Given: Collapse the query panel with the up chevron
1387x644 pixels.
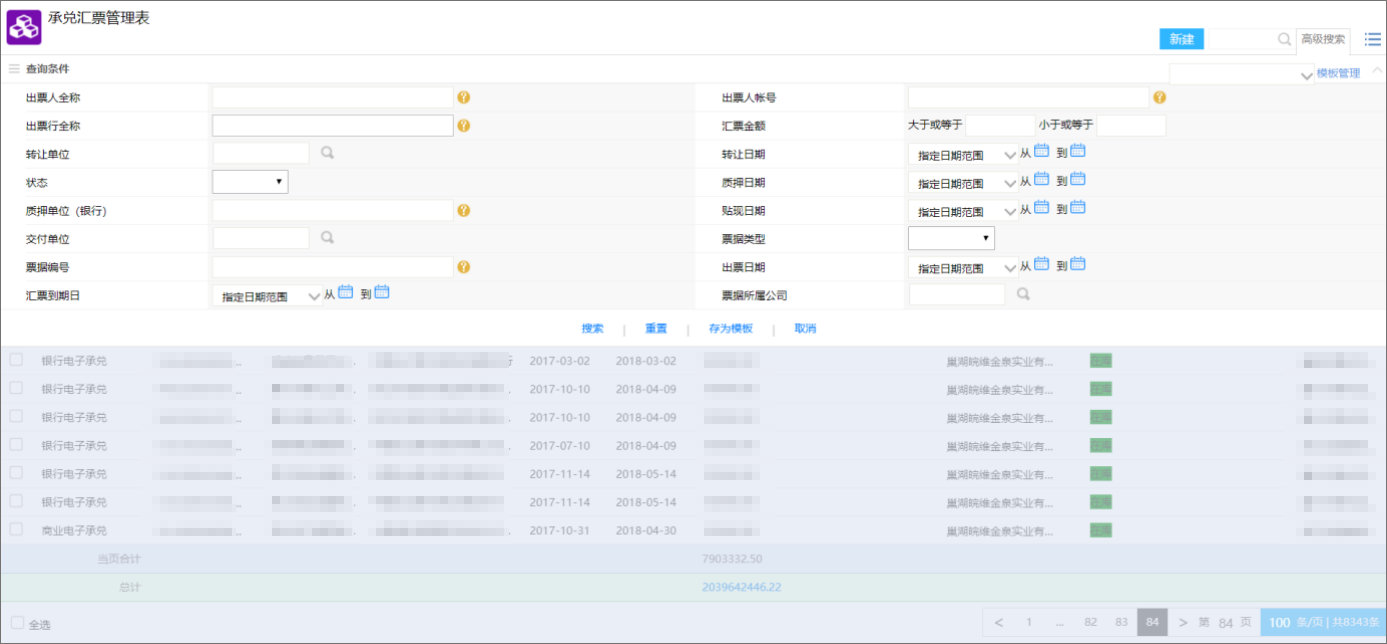Looking at the screenshot, I should pos(1377,70).
